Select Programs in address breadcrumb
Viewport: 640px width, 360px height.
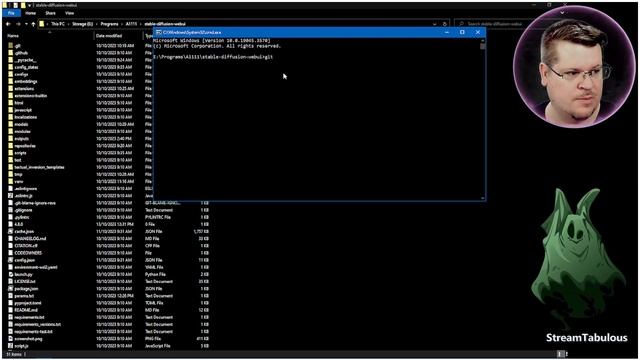pos(109,24)
